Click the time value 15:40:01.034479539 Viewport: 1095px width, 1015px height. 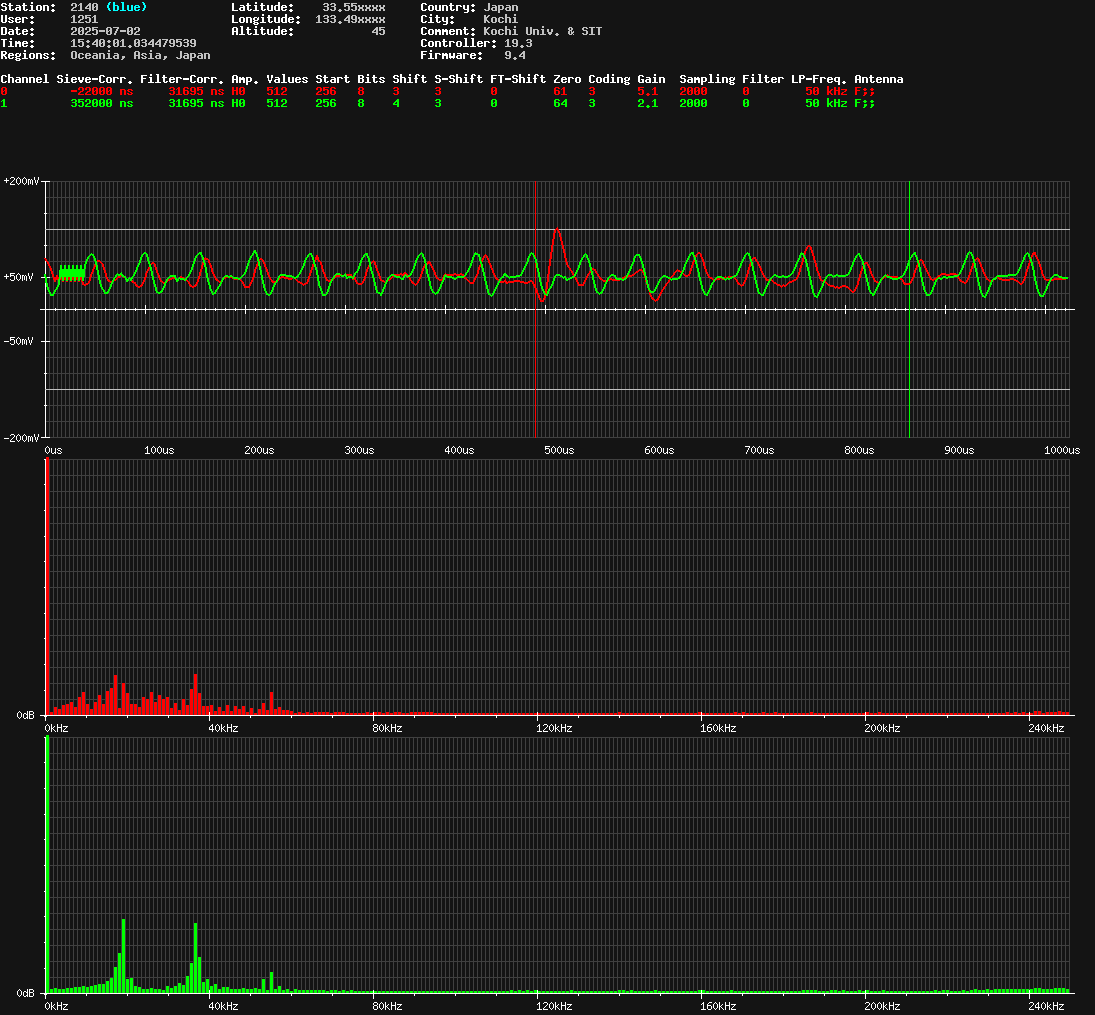point(133,43)
